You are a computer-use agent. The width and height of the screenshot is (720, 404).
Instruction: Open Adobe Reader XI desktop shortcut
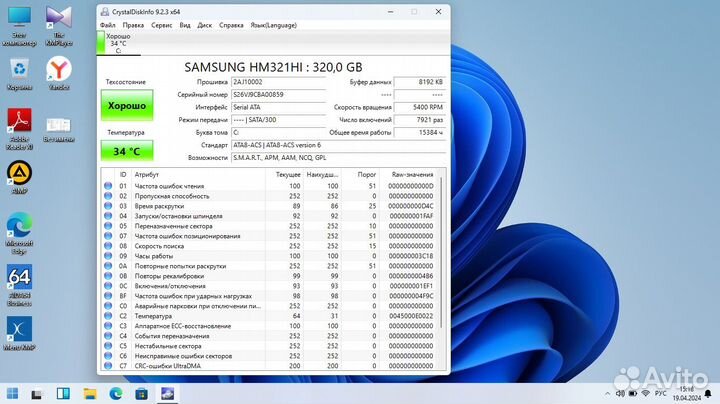coord(20,129)
